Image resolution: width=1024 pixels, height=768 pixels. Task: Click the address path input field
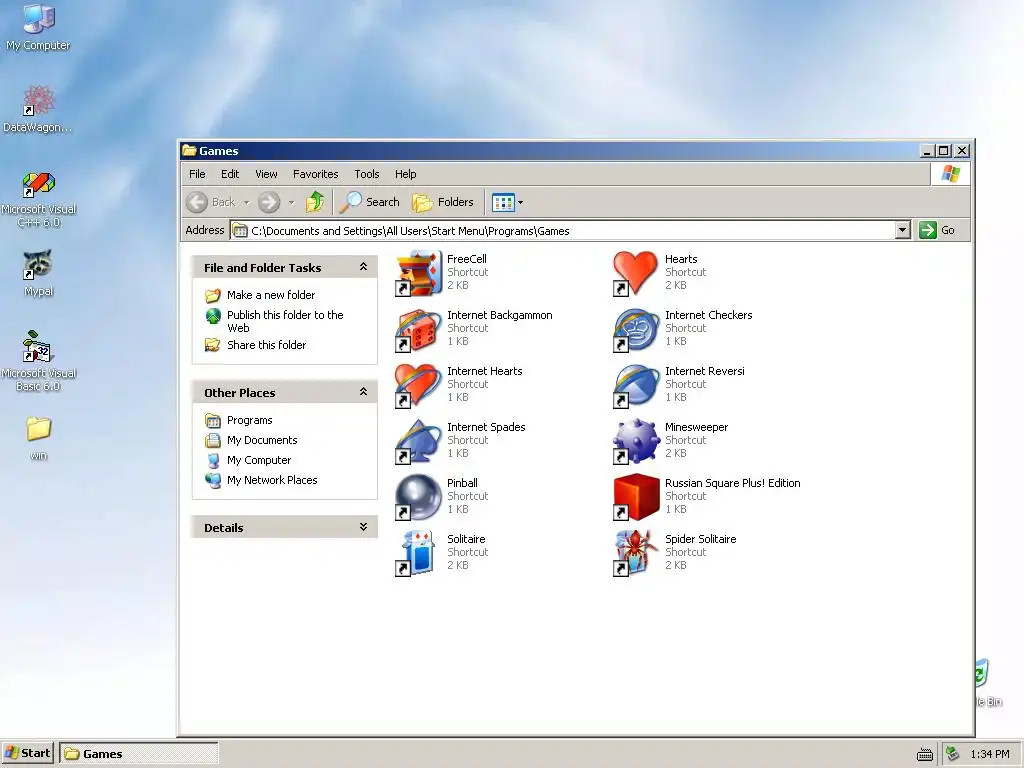pos(570,231)
